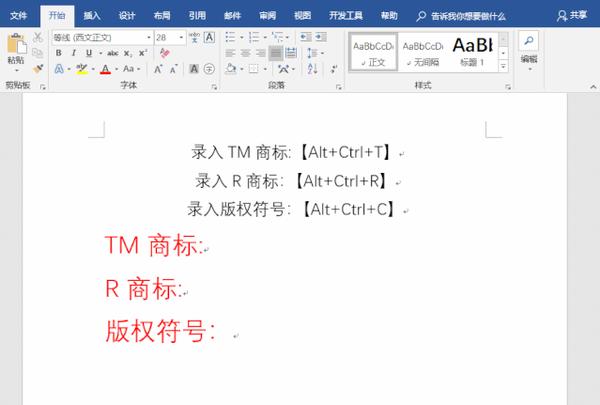The image size is (600, 405).
Task: Open the font name combo box
Action: pyautogui.click(x=102, y=38)
